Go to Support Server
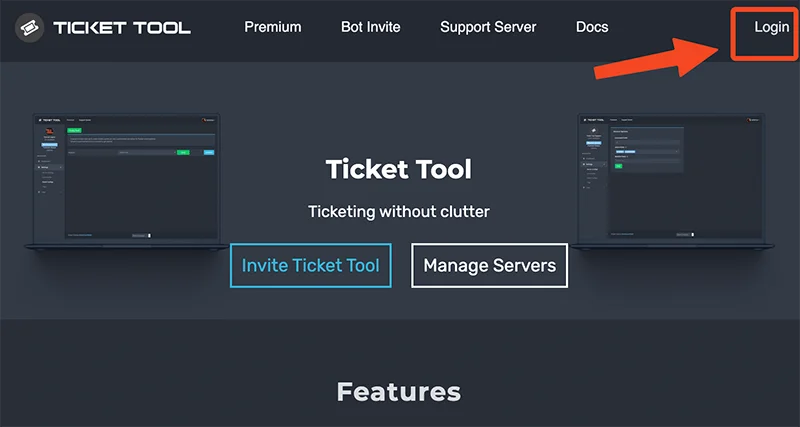This screenshot has width=800, height=427. pos(488,27)
